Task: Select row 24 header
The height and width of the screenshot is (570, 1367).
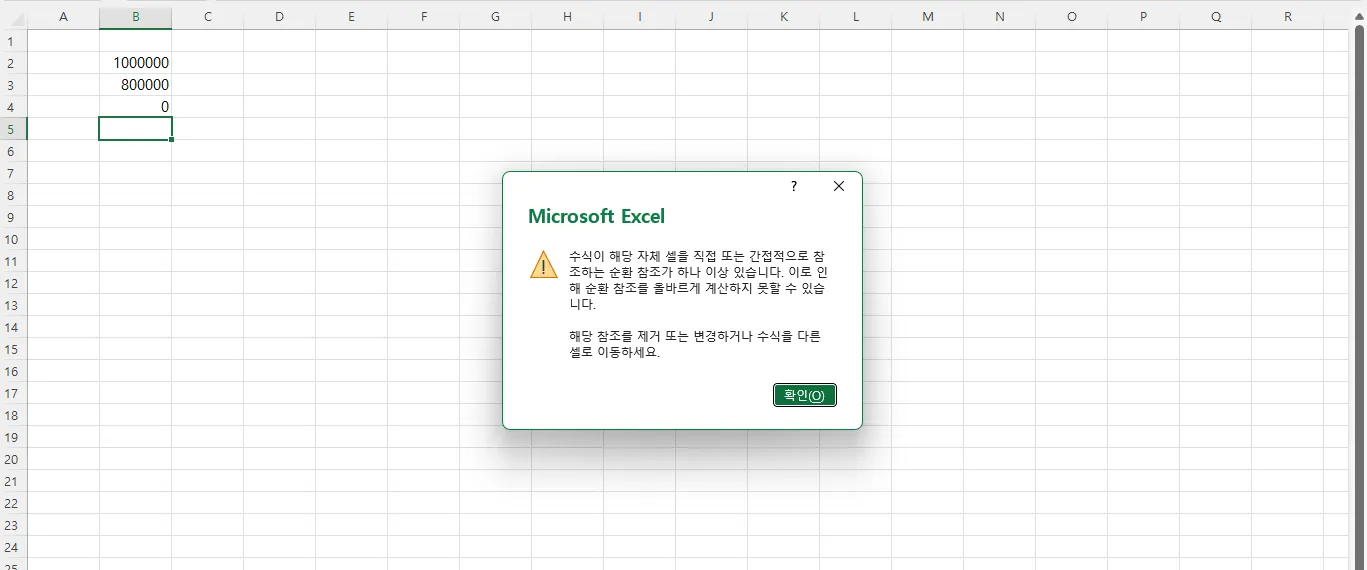Action: [x=13, y=547]
